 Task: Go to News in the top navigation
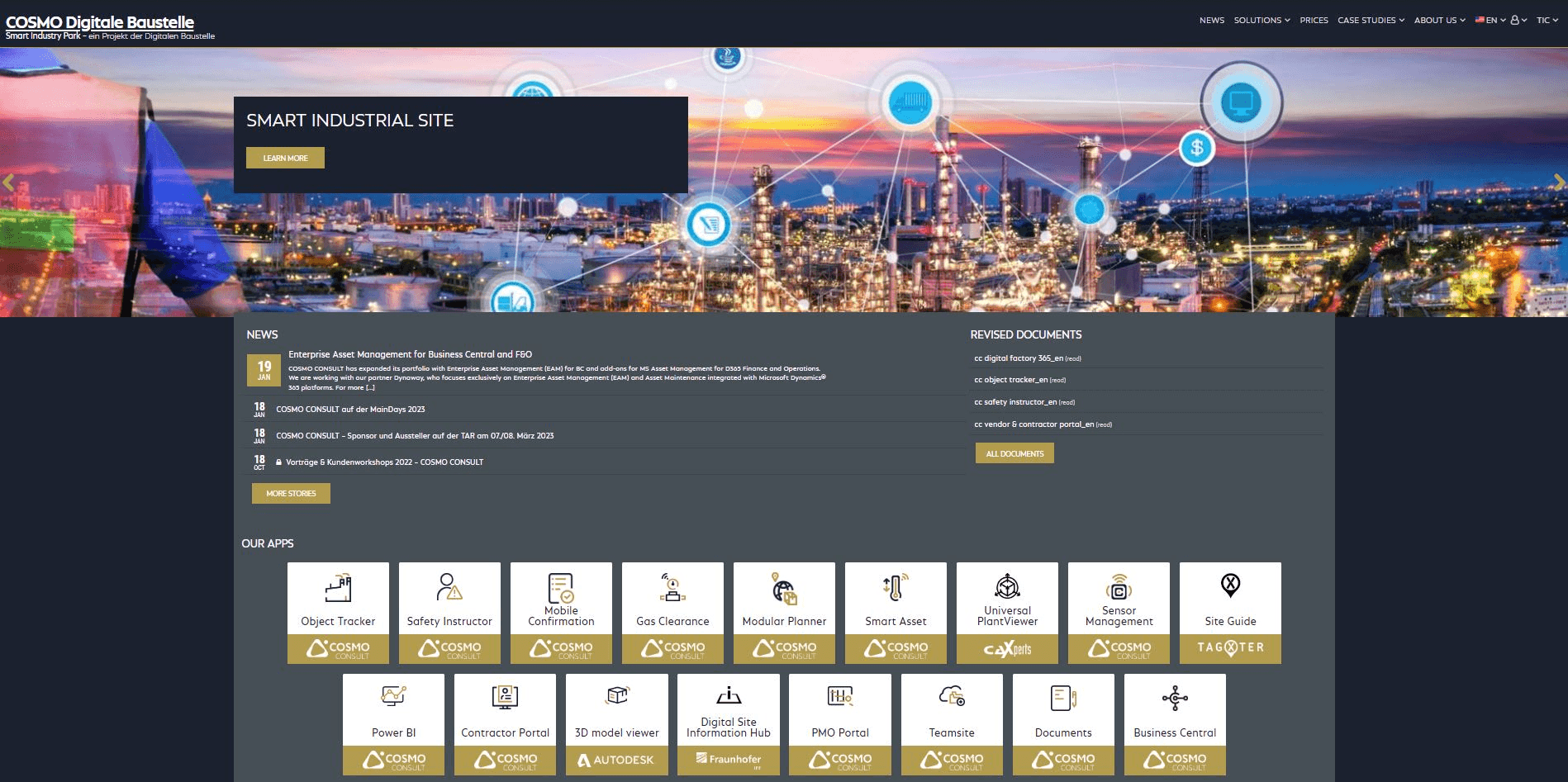pos(1212,20)
